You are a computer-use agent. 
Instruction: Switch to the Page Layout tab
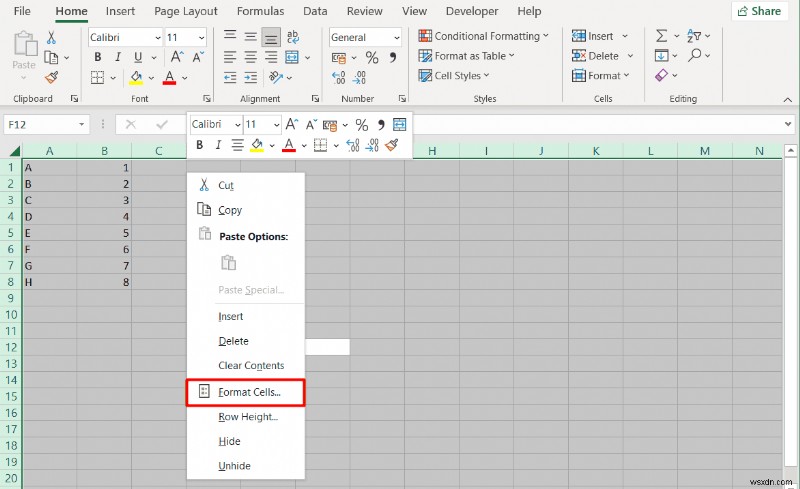coord(186,11)
